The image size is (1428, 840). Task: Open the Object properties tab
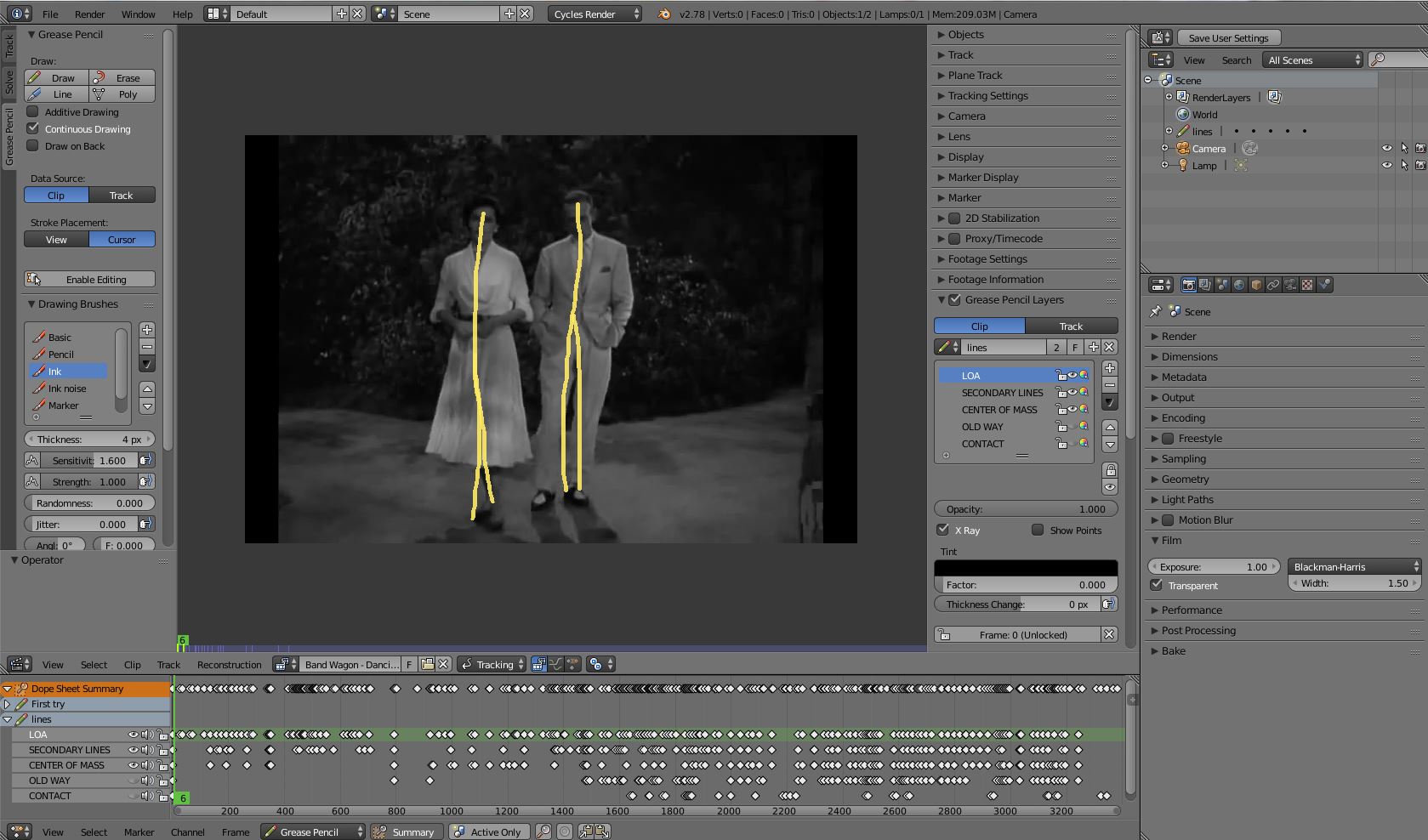(1256, 285)
